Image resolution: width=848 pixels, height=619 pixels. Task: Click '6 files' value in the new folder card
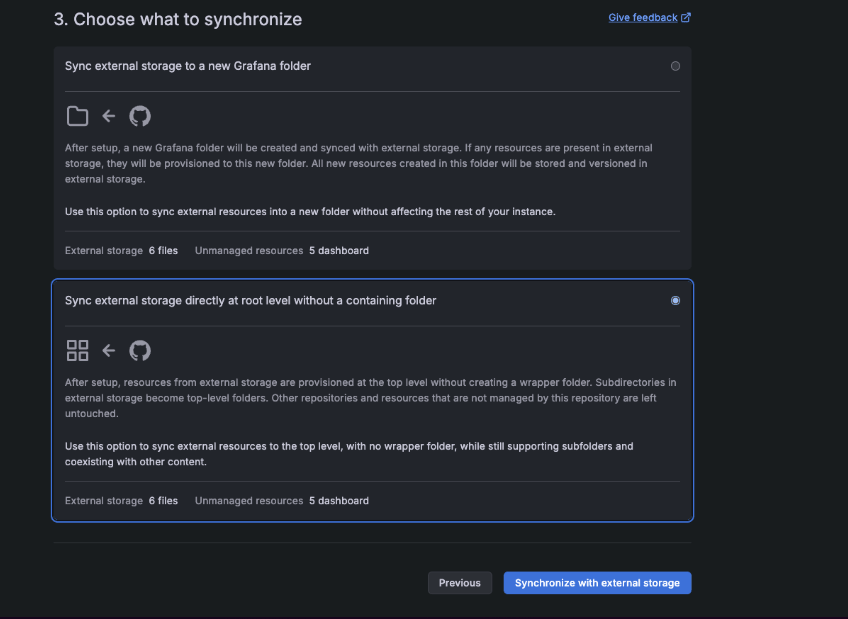coord(163,250)
